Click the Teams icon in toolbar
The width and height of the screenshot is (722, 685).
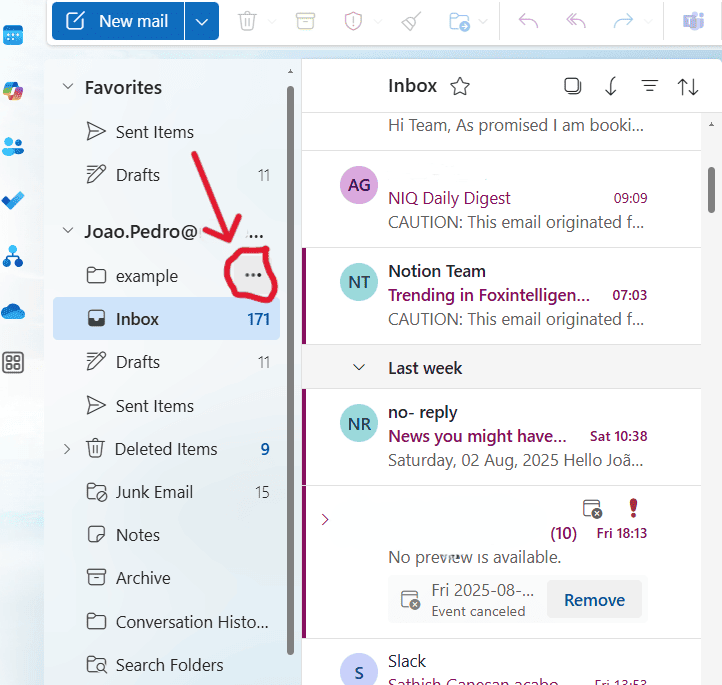pos(693,21)
